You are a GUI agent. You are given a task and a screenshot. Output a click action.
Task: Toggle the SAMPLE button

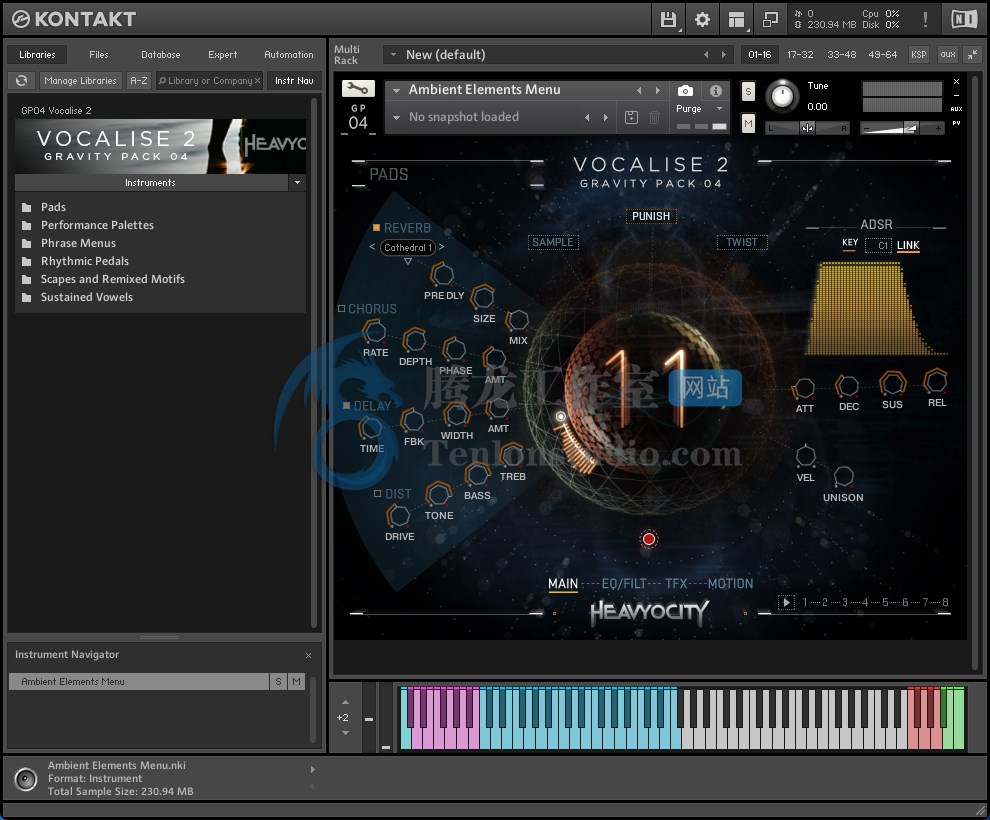click(x=552, y=242)
